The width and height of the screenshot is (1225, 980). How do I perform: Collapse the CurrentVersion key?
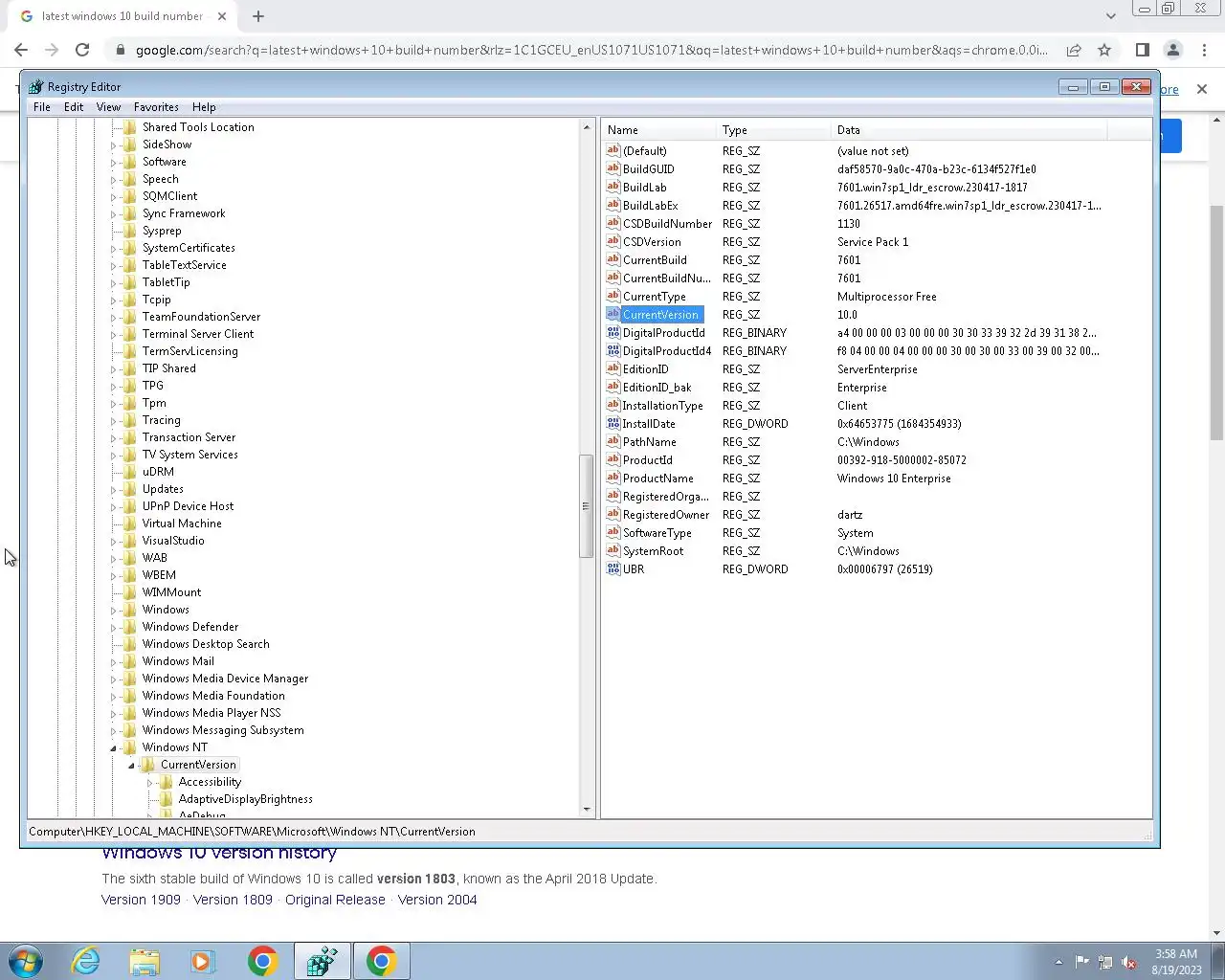pos(131,766)
